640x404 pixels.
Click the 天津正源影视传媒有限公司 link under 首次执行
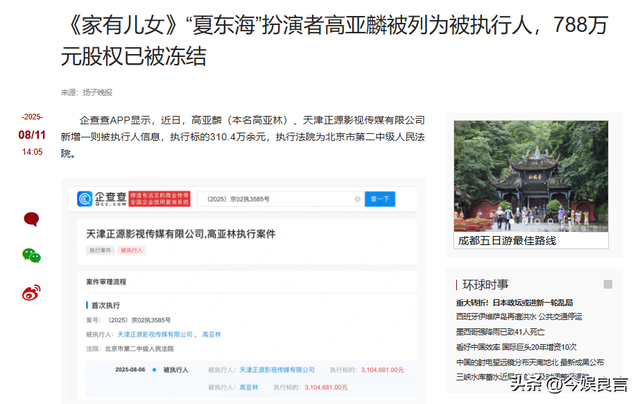point(155,334)
